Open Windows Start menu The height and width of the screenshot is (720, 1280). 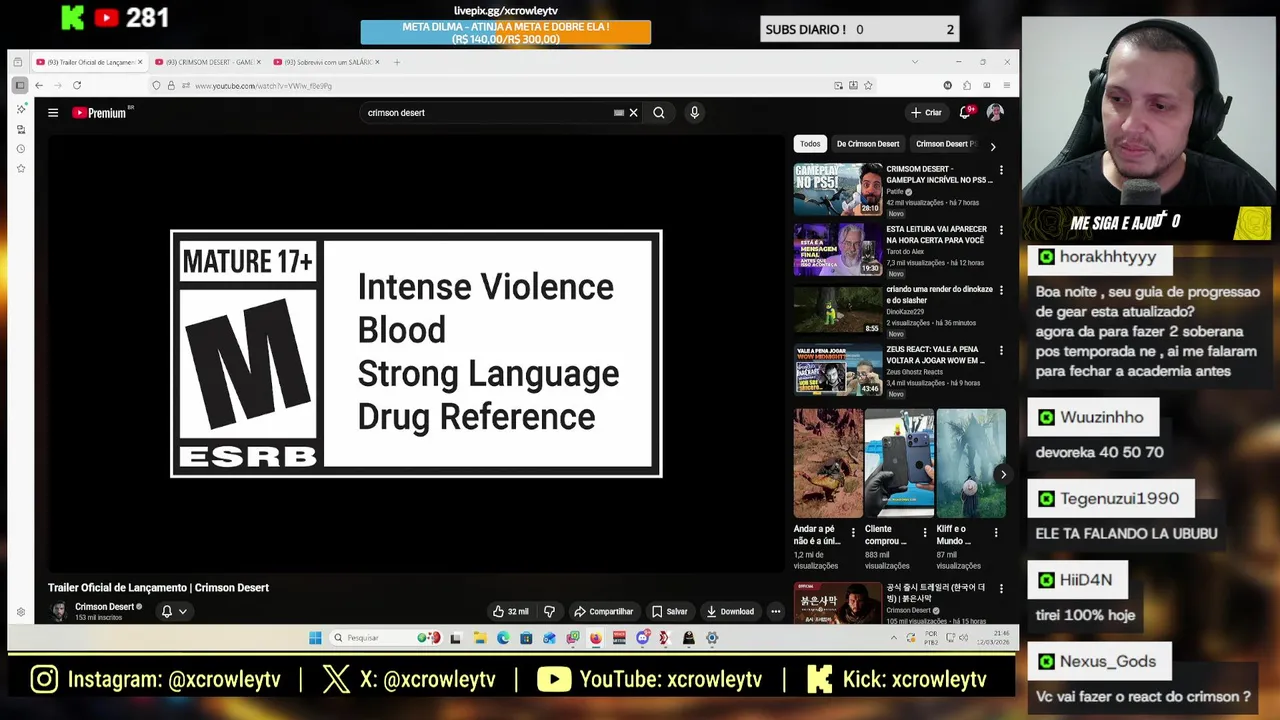tap(315, 638)
